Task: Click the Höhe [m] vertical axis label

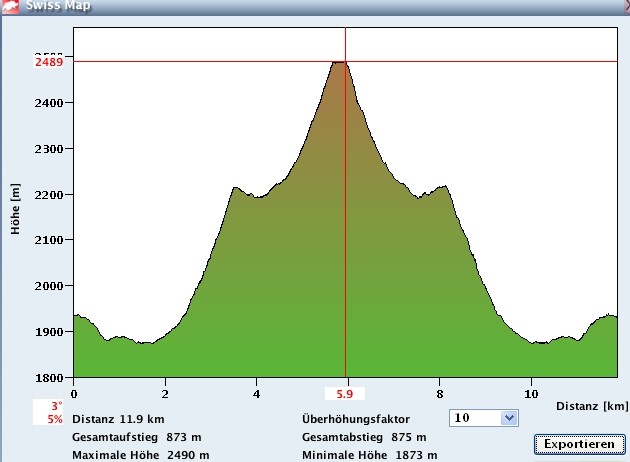Action: 16,209
